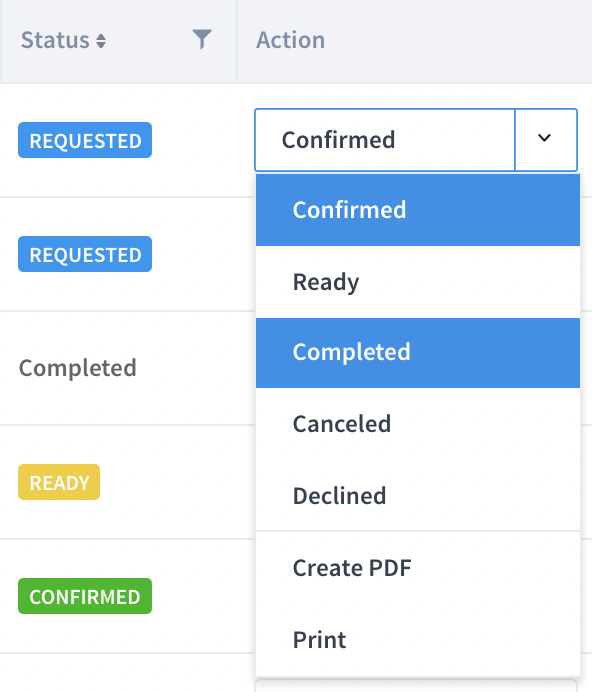
Task: Choose the Declined option
Action: (418, 496)
